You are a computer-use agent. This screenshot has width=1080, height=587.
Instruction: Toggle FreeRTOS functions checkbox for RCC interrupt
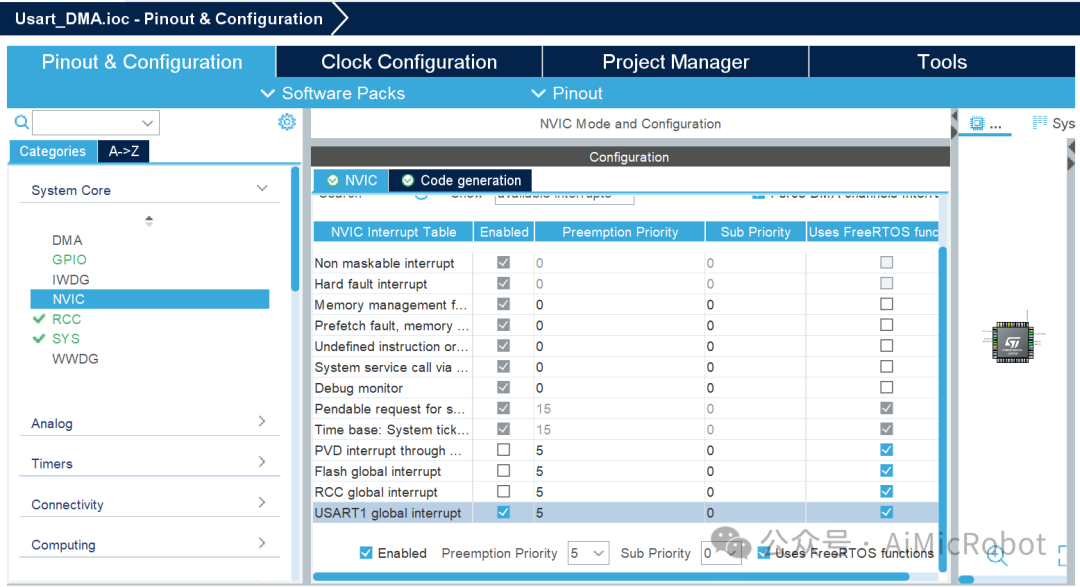coord(886,491)
